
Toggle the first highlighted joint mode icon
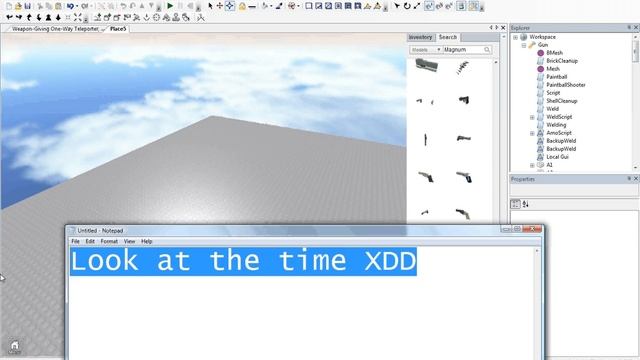coord(429,6)
